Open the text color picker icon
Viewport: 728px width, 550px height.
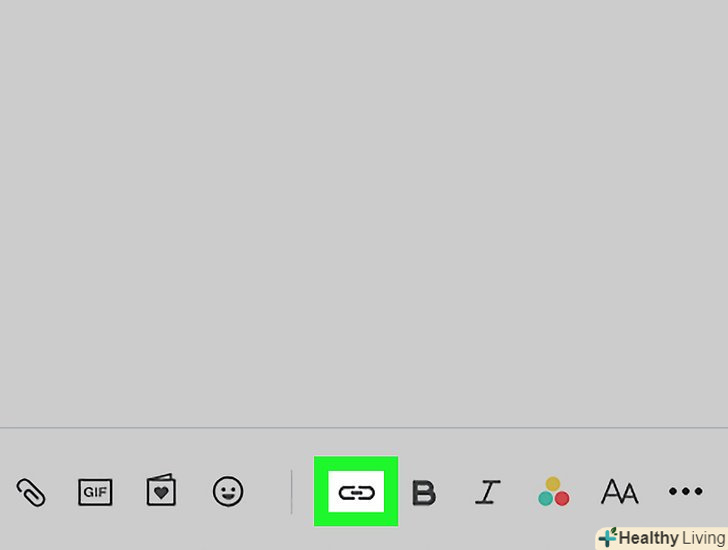[553, 491]
